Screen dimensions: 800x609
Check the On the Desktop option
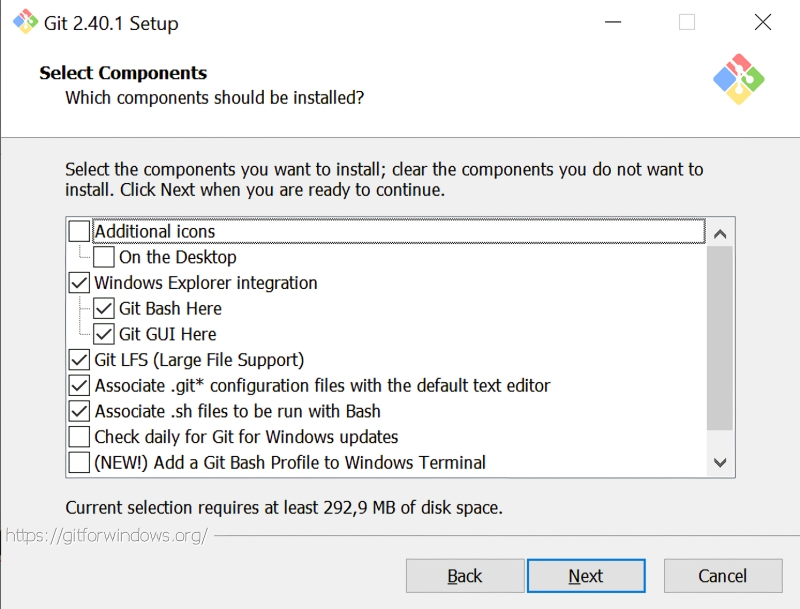(104, 257)
